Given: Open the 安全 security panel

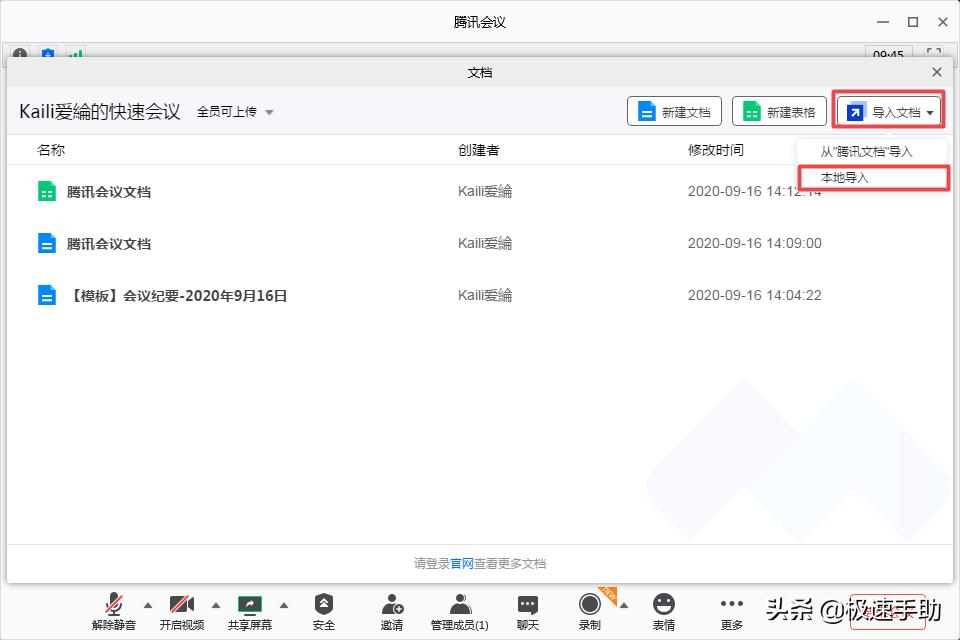Looking at the screenshot, I should coord(323,611).
